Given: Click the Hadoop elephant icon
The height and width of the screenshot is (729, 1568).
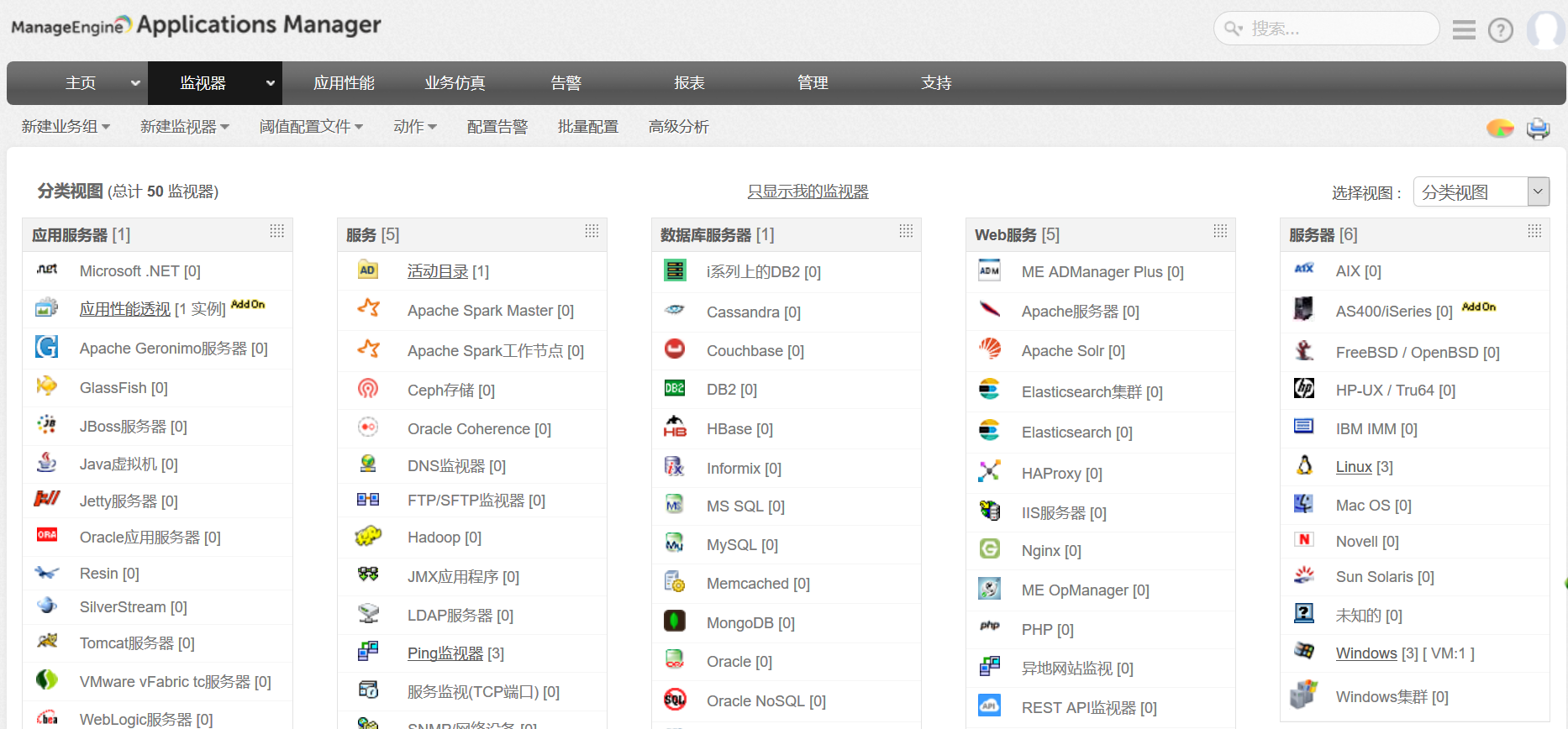Looking at the screenshot, I should [368, 536].
